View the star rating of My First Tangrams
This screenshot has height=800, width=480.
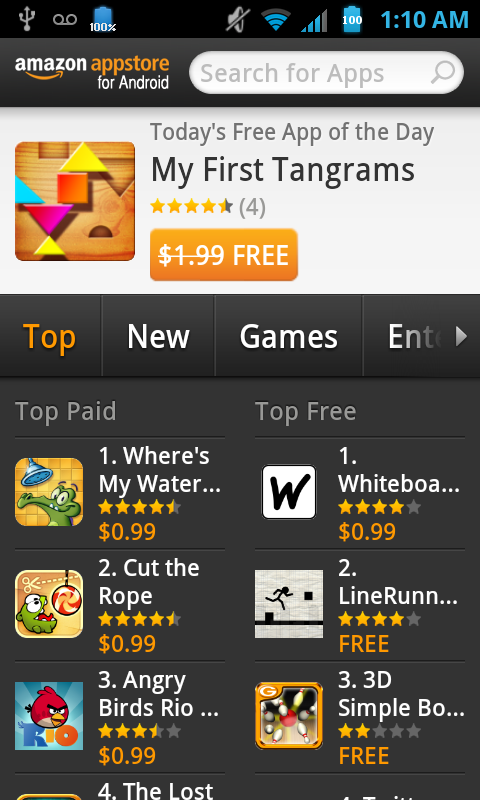point(191,207)
